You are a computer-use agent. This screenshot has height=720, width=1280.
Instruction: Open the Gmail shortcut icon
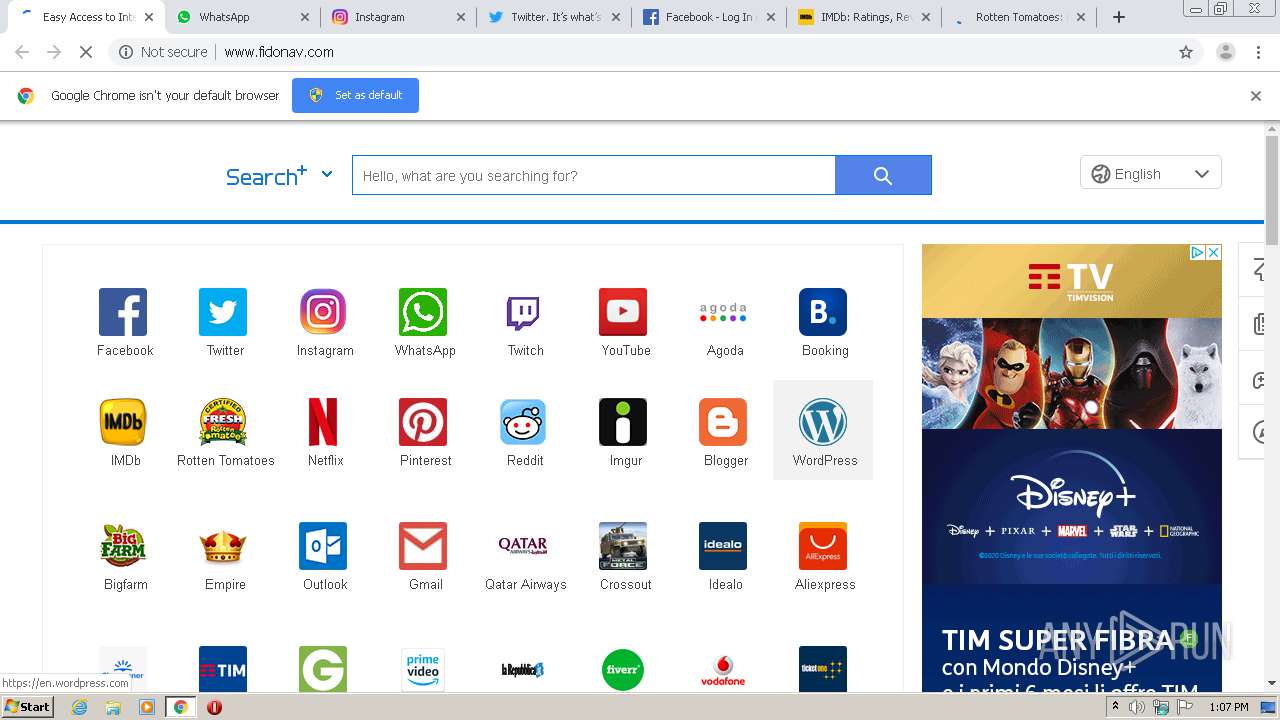click(423, 546)
